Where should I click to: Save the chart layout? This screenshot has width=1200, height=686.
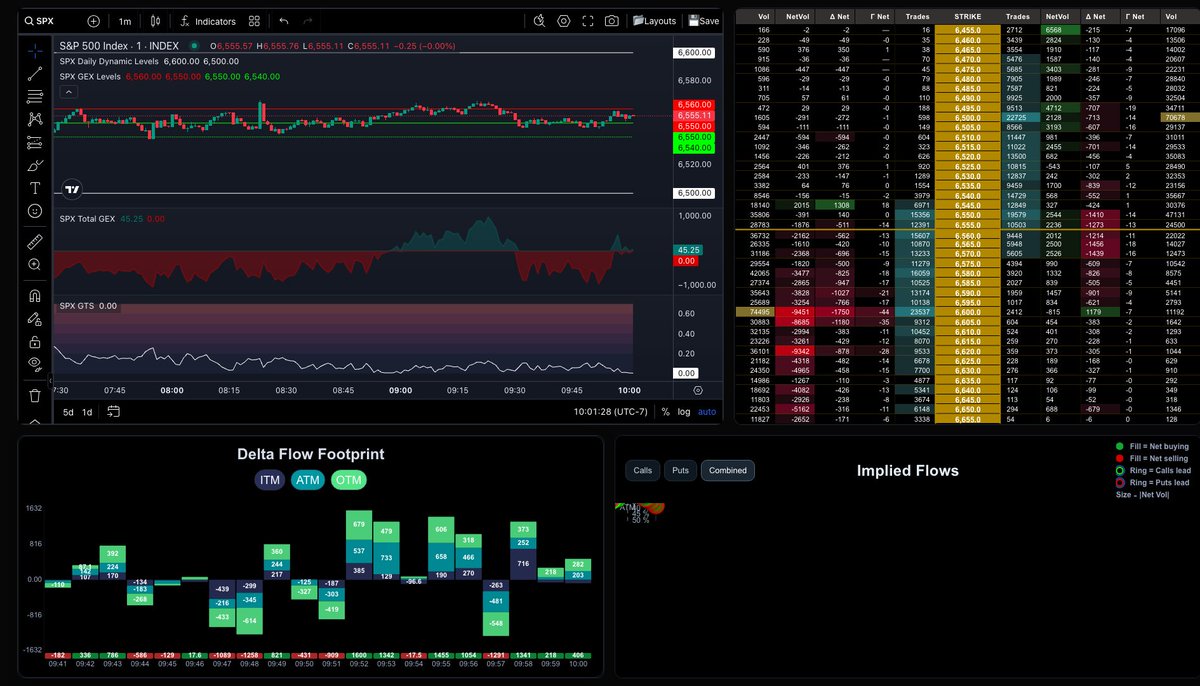tap(702, 21)
